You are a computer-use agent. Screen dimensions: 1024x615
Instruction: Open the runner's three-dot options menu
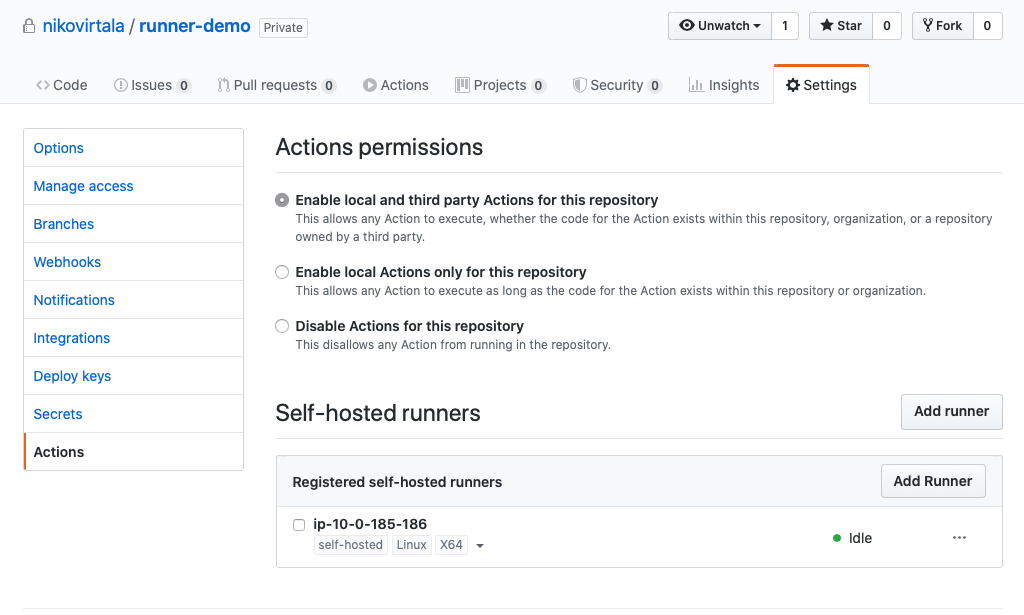[x=959, y=537]
